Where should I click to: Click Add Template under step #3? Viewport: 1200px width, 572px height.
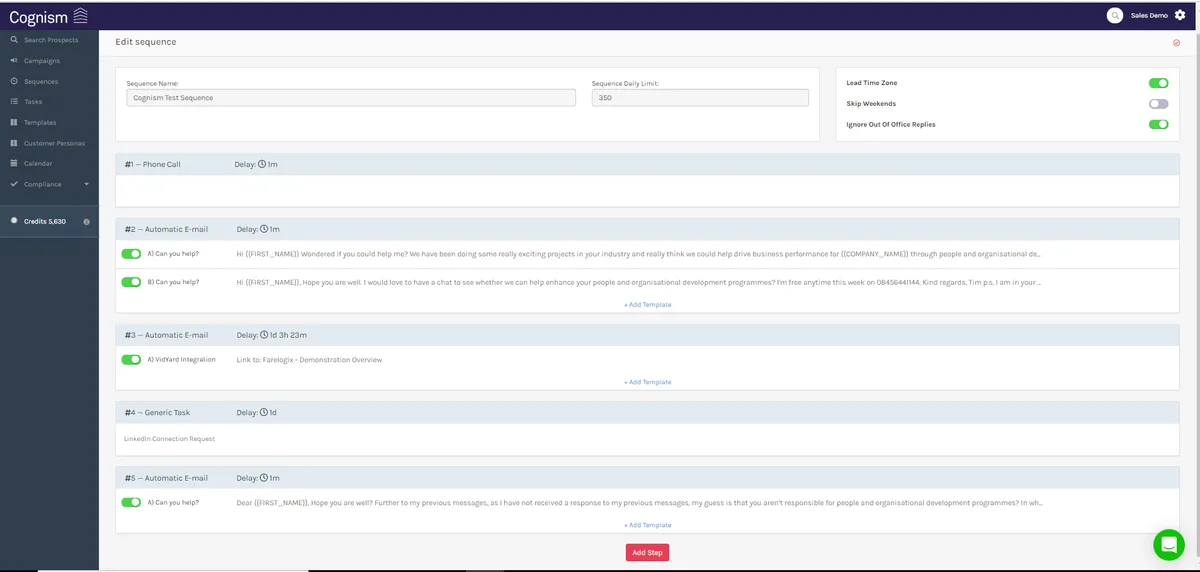pyautogui.click(x=647, y=382)
